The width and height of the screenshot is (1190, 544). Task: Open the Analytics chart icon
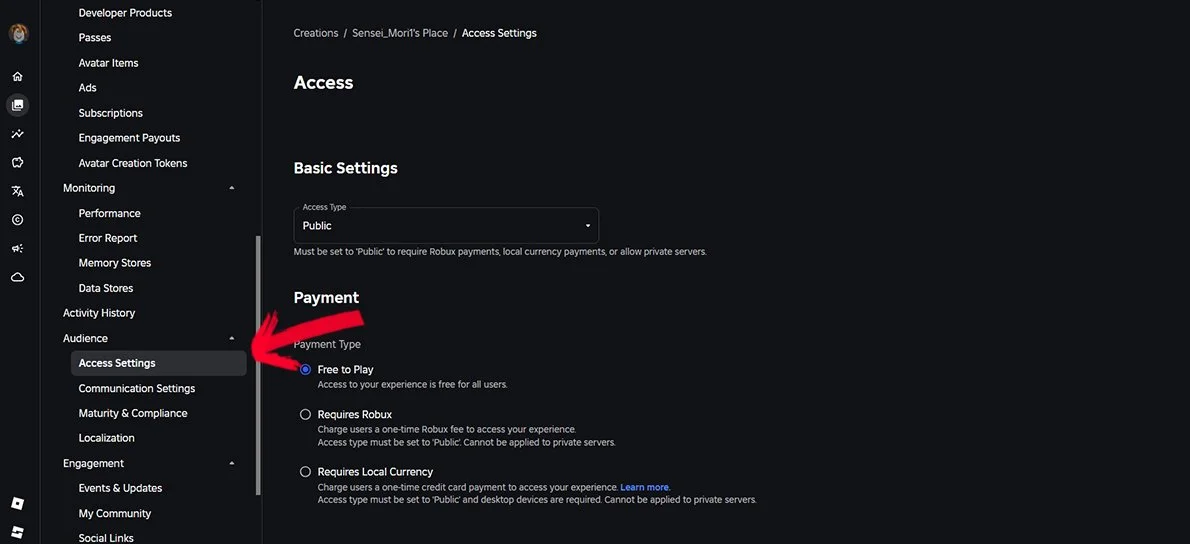point(17,134)
